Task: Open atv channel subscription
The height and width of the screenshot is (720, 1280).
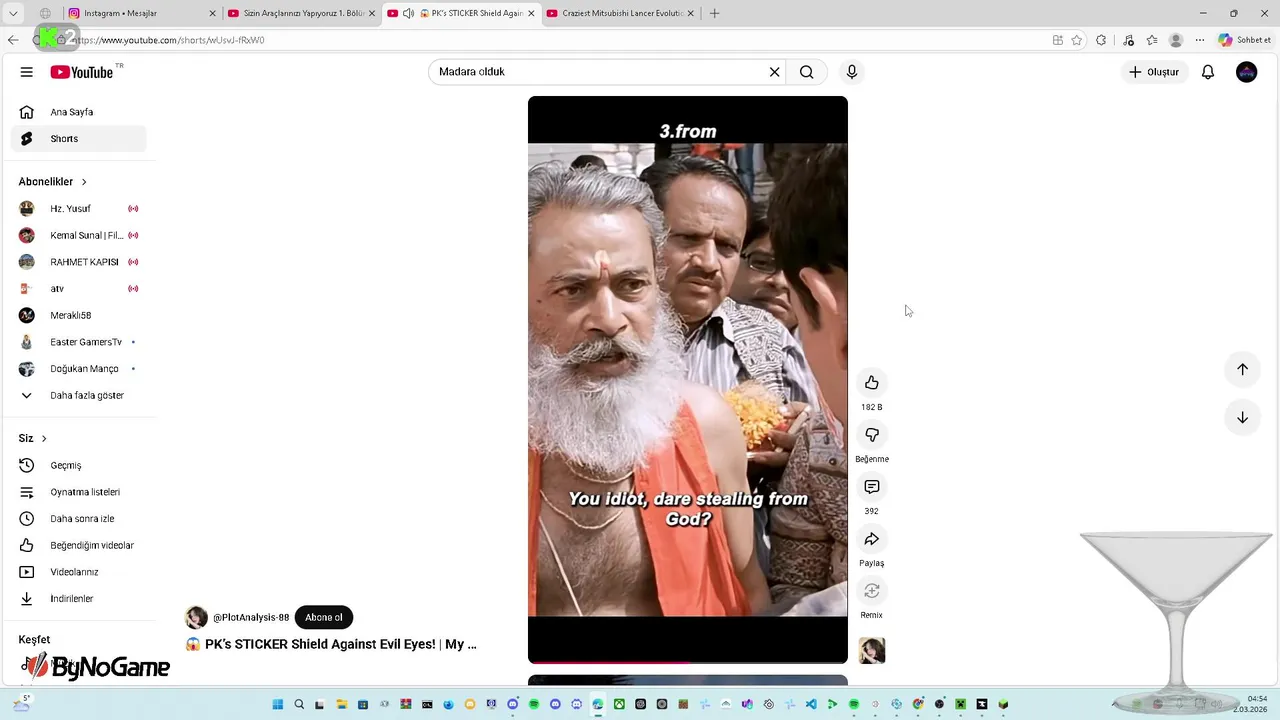Action: pyautogui.click(x=78, y=289)
